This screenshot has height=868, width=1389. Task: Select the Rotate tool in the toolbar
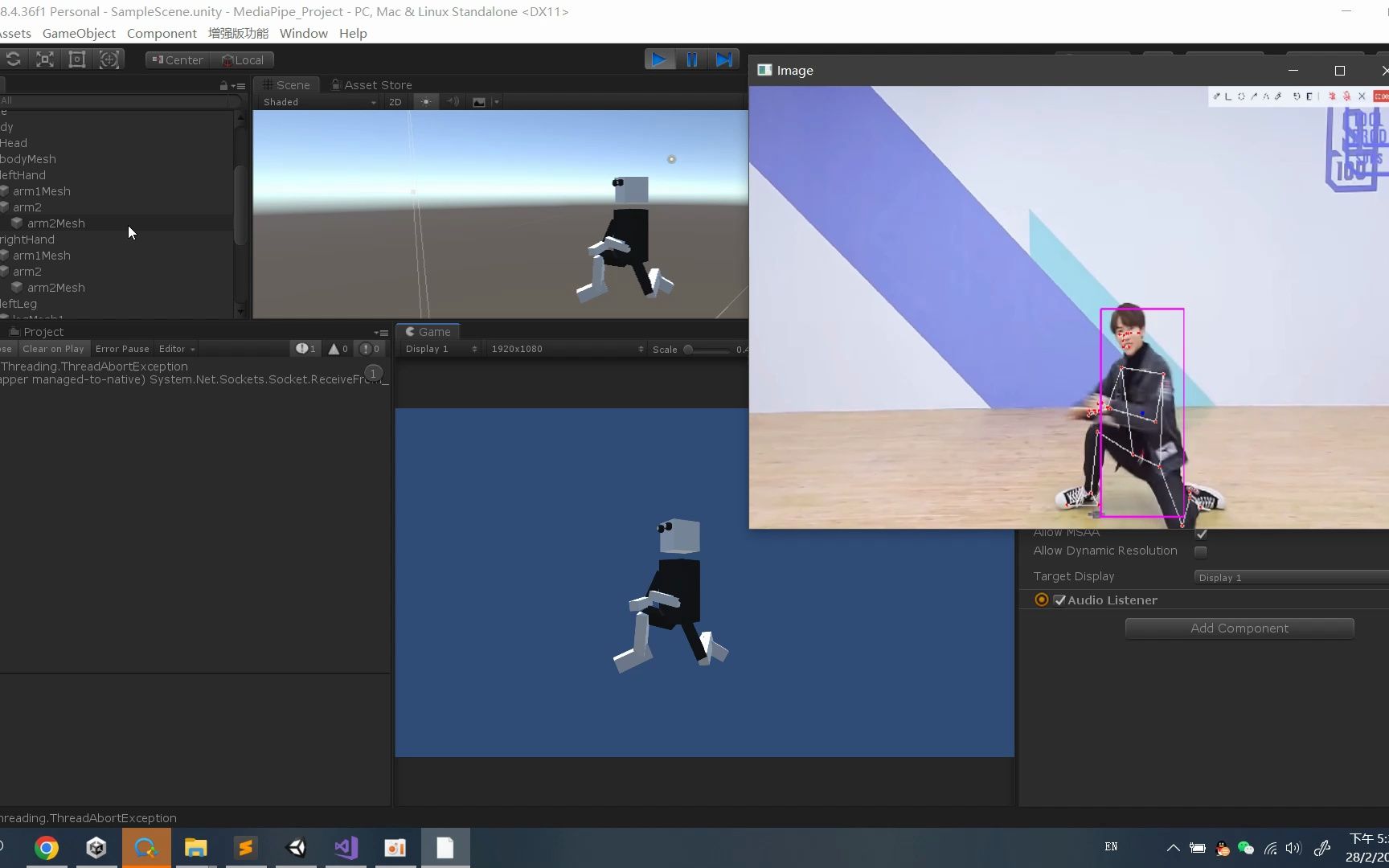pos(14,59)
